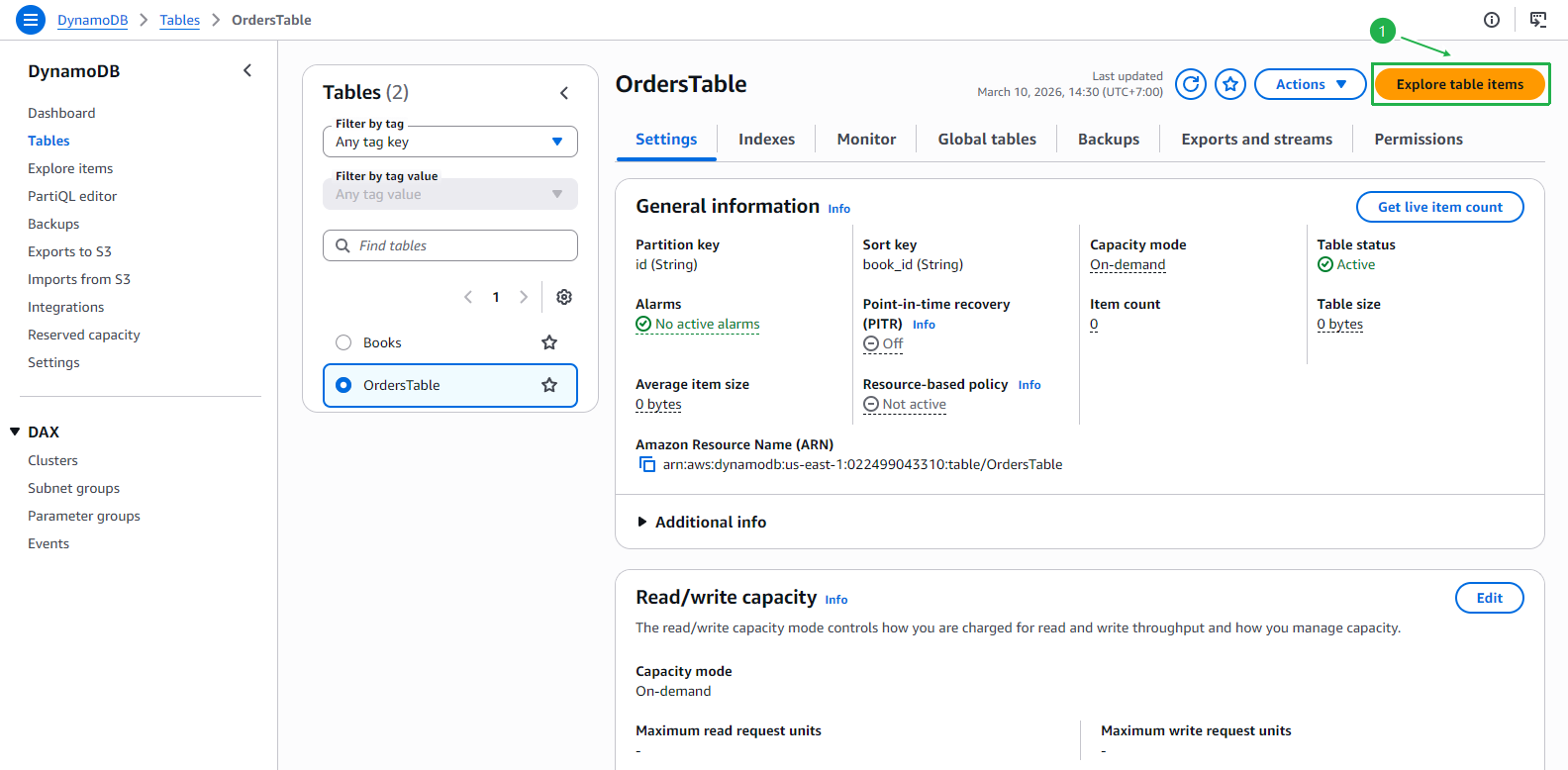
Task: Open General information Info link
Action: [x=839, y=209]
